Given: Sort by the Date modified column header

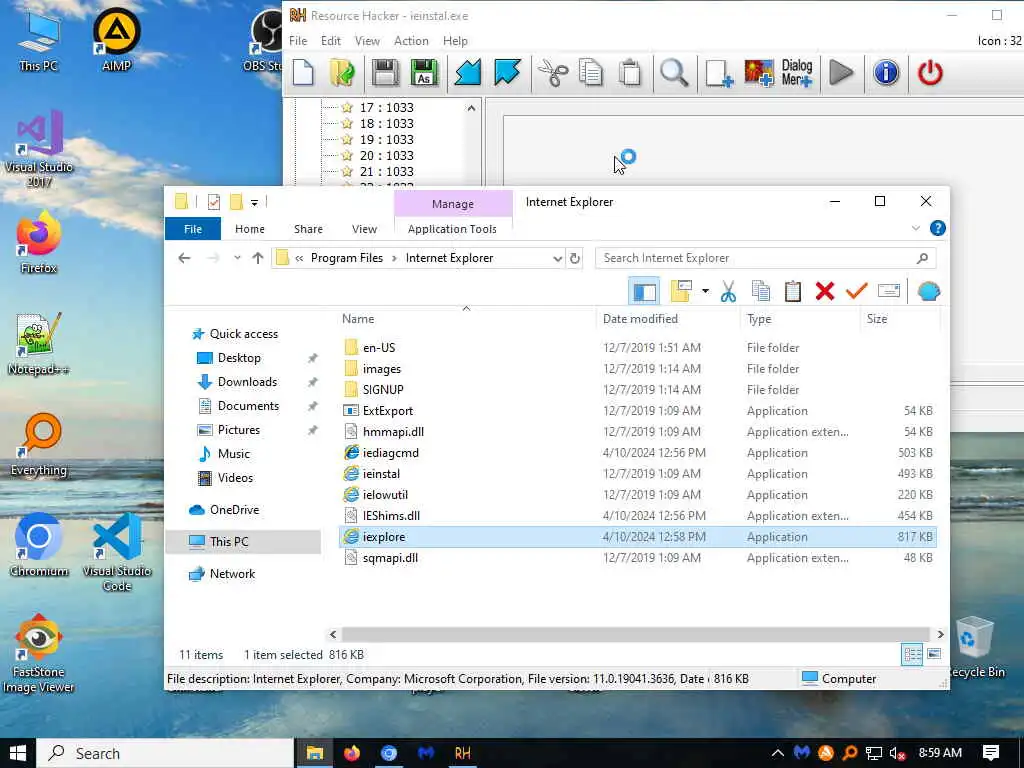Looking at the screenshot, I should [640, 319].
